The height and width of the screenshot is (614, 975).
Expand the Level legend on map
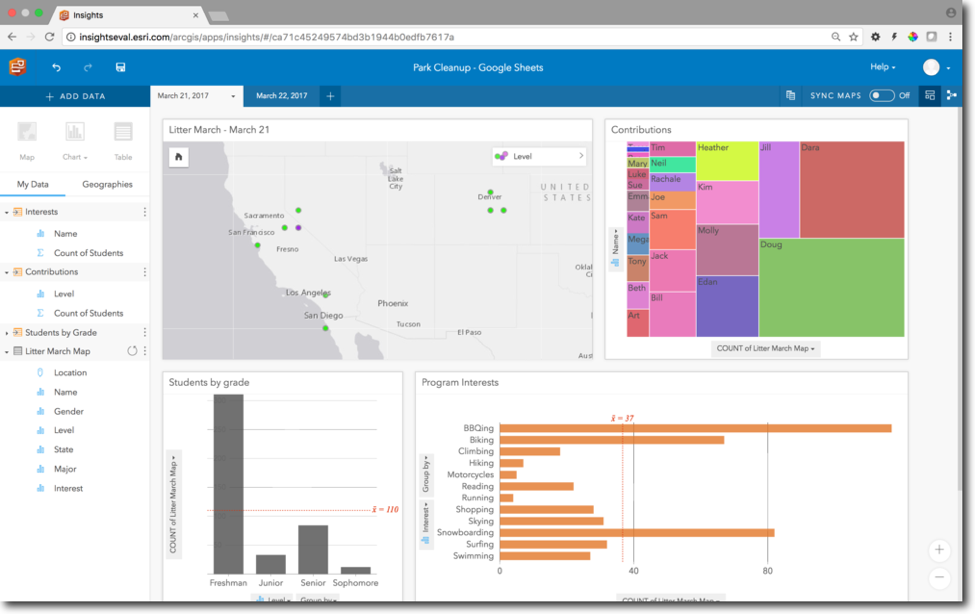pyautogui.click(x=581, y=156)
